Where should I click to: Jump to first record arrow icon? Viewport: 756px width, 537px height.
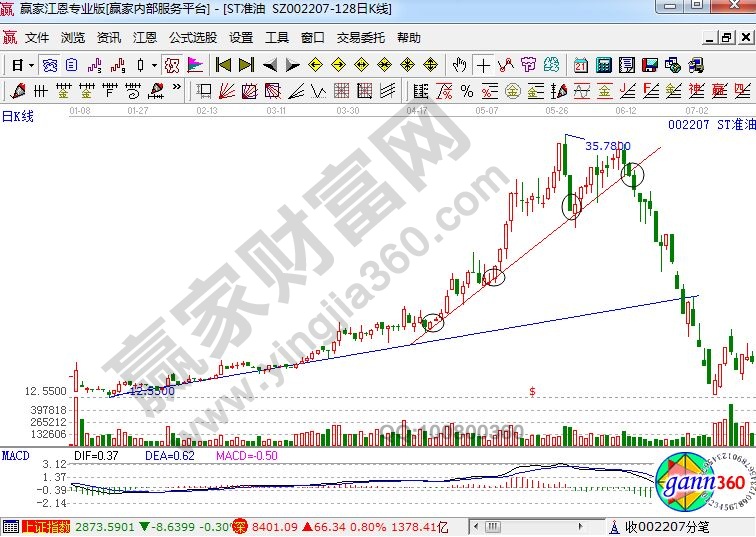point(223,65)
